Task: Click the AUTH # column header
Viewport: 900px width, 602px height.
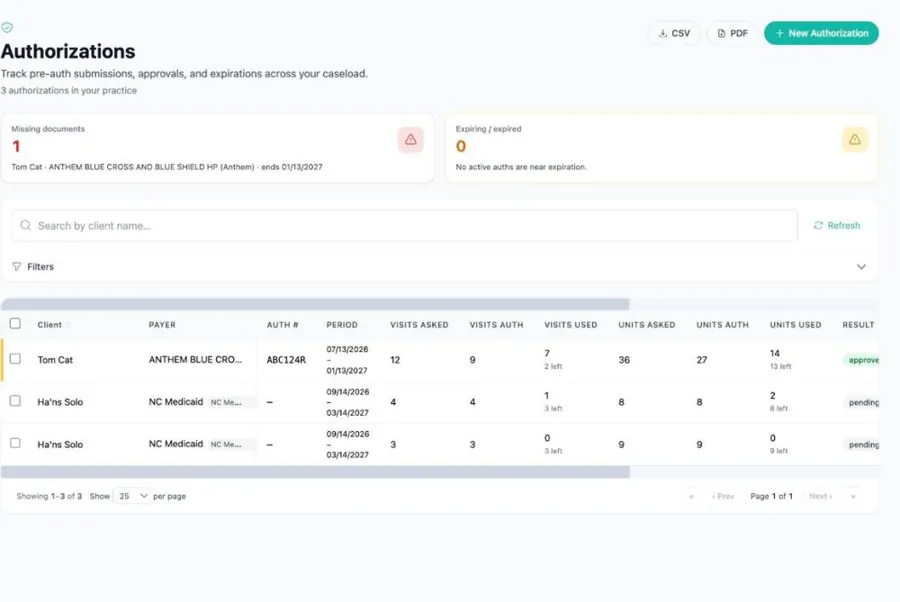Action: point(282,325)
